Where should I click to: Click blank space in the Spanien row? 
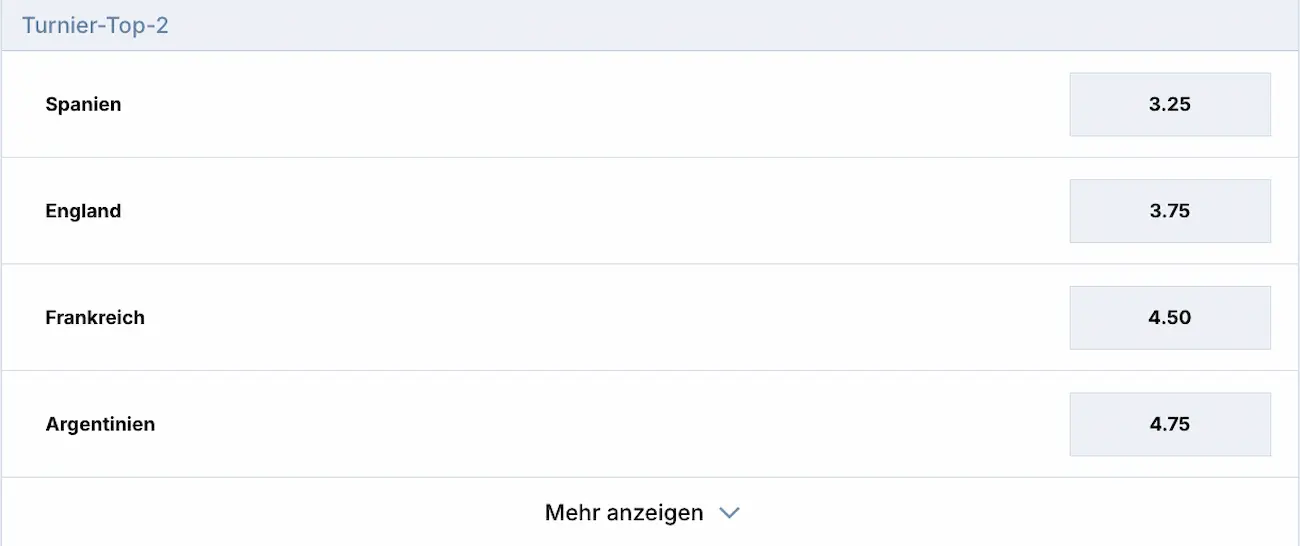[600, 104]
